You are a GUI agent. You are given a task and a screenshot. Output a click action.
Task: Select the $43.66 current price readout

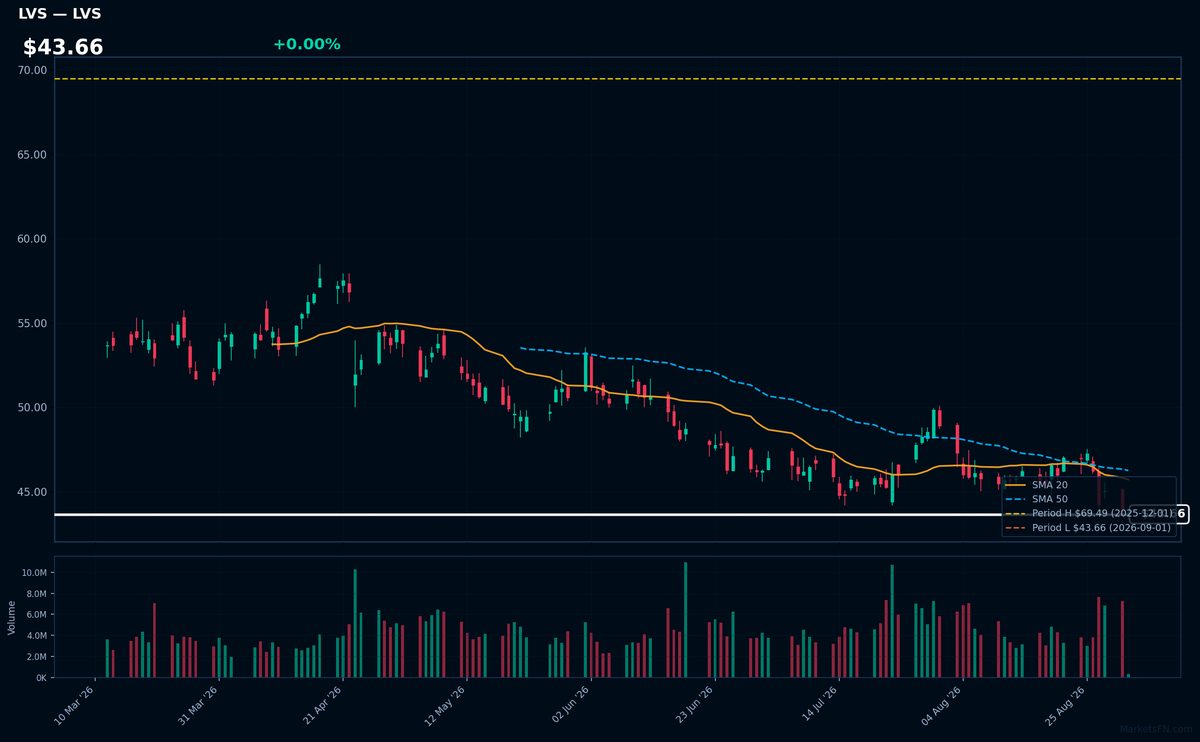tap(63, 47)
